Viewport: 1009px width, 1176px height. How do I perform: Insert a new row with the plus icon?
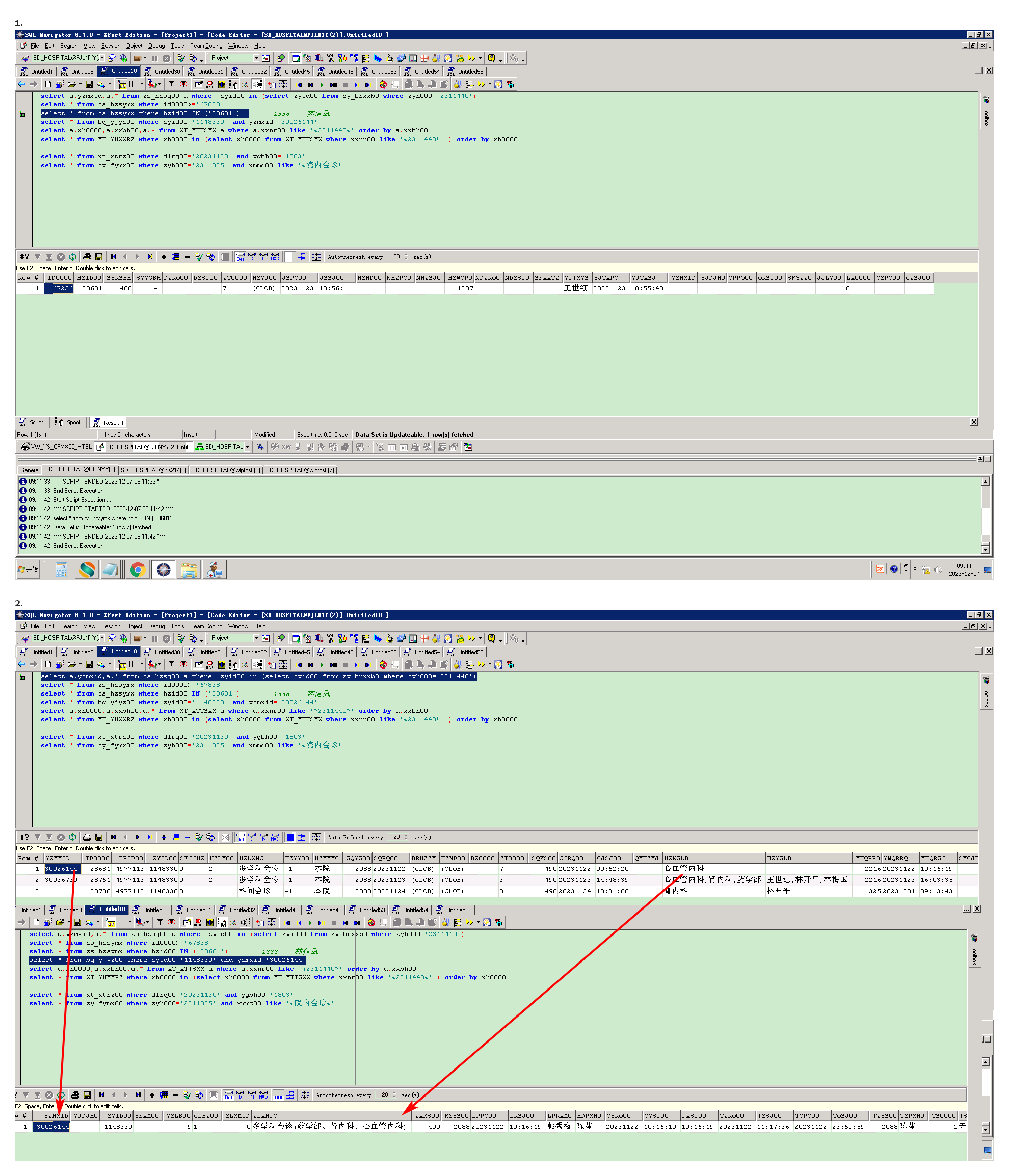click(x=164, y=257)
